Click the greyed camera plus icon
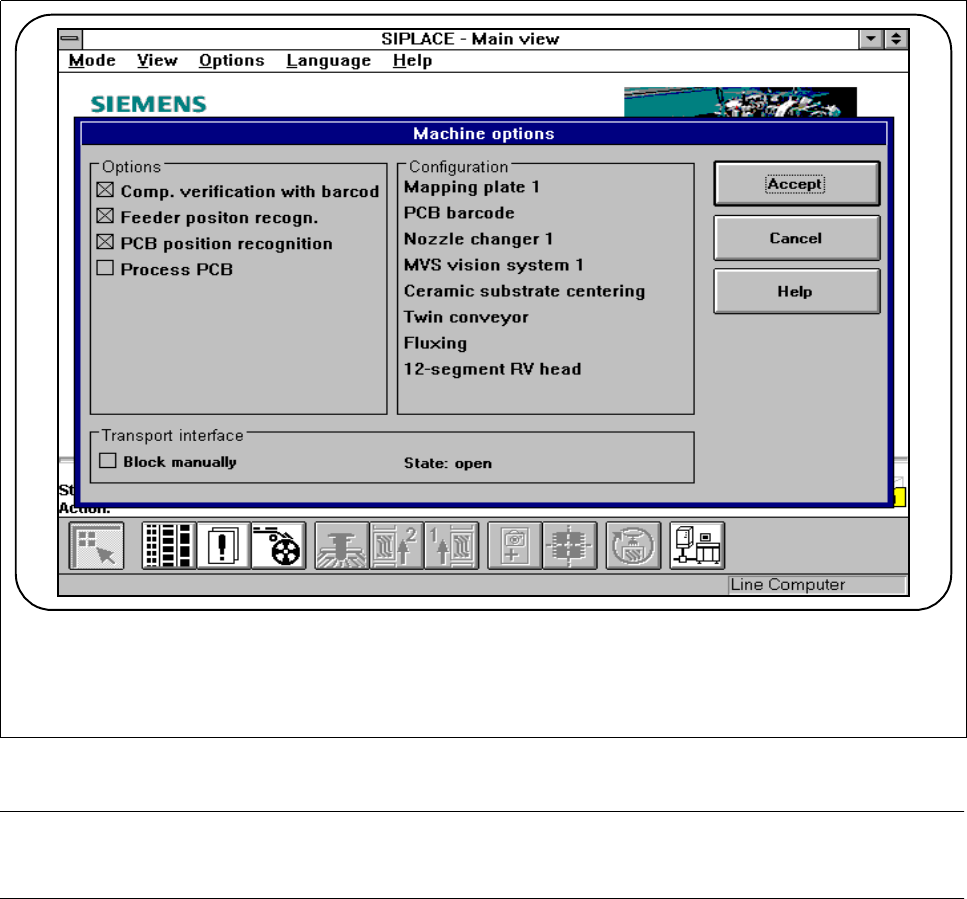Screen dimensions: 967x899 click(x=514, y=546)
